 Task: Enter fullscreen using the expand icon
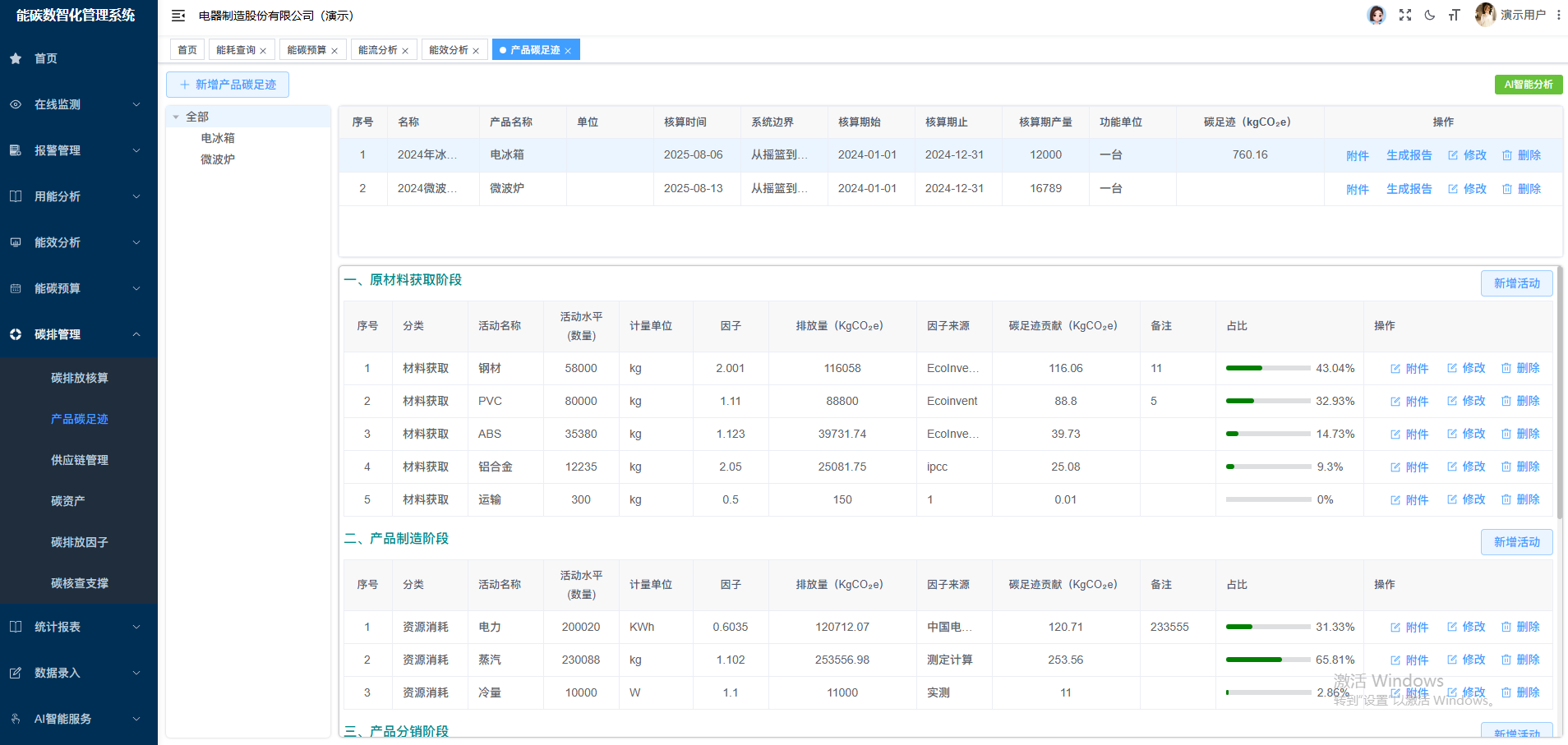1405,15
